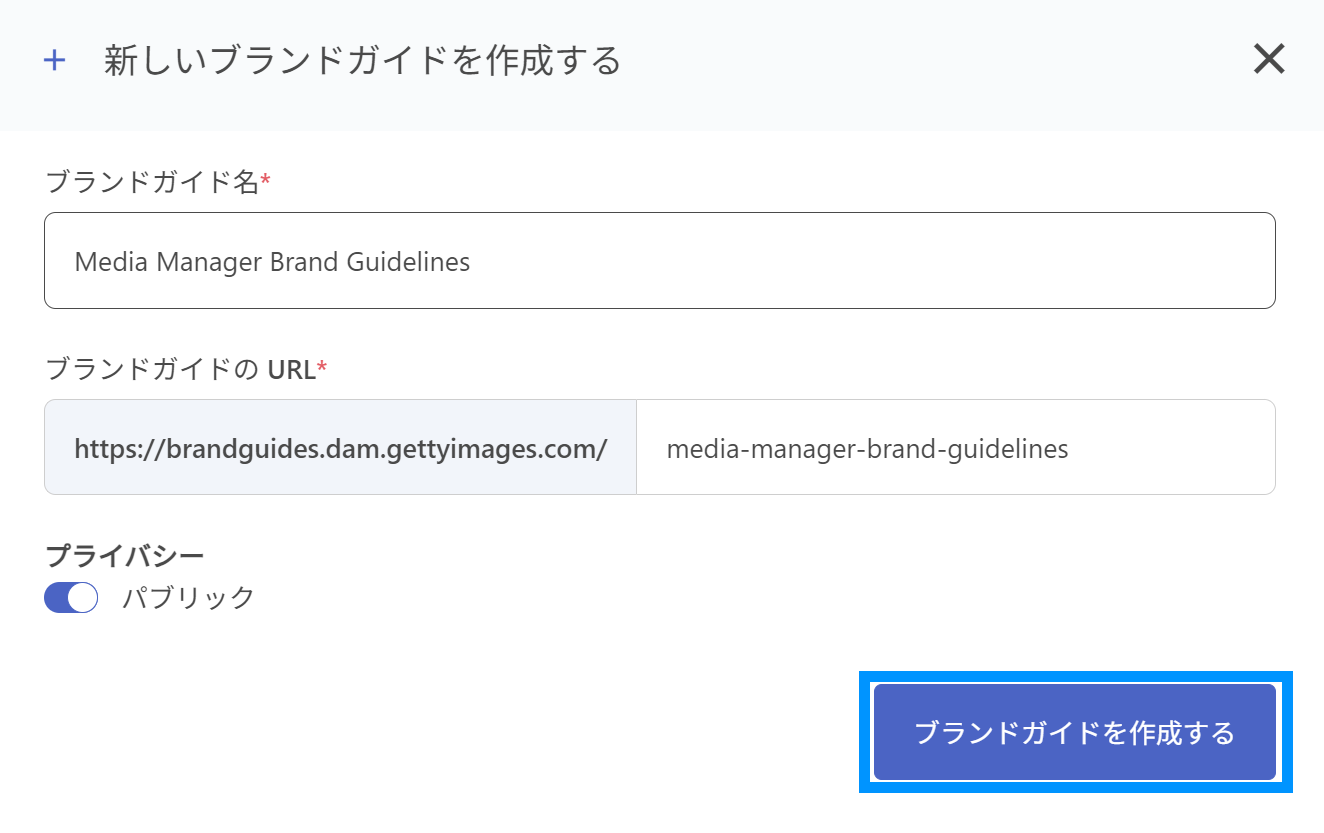The image size is (1324, 833).
Task: Click the red asterisk beside ブランドガイドの URL
Action: 322,369
